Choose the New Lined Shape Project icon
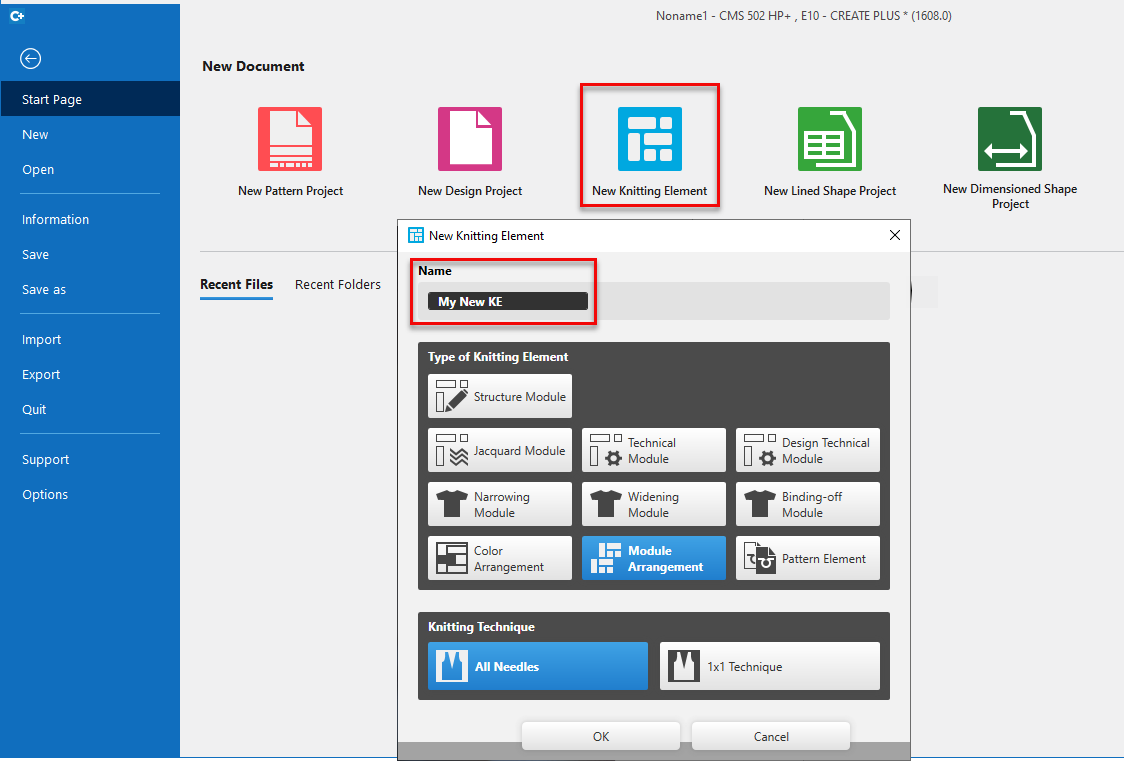The height and width of the screenshot is (761, 1124). pos(830,140)
